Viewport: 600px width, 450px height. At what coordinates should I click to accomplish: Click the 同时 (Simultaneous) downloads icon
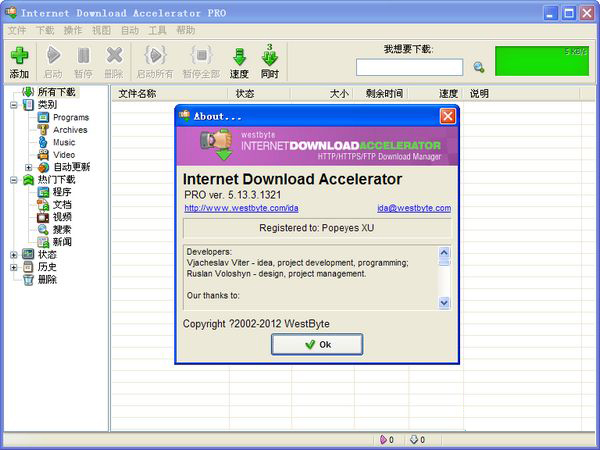(270, 55)
